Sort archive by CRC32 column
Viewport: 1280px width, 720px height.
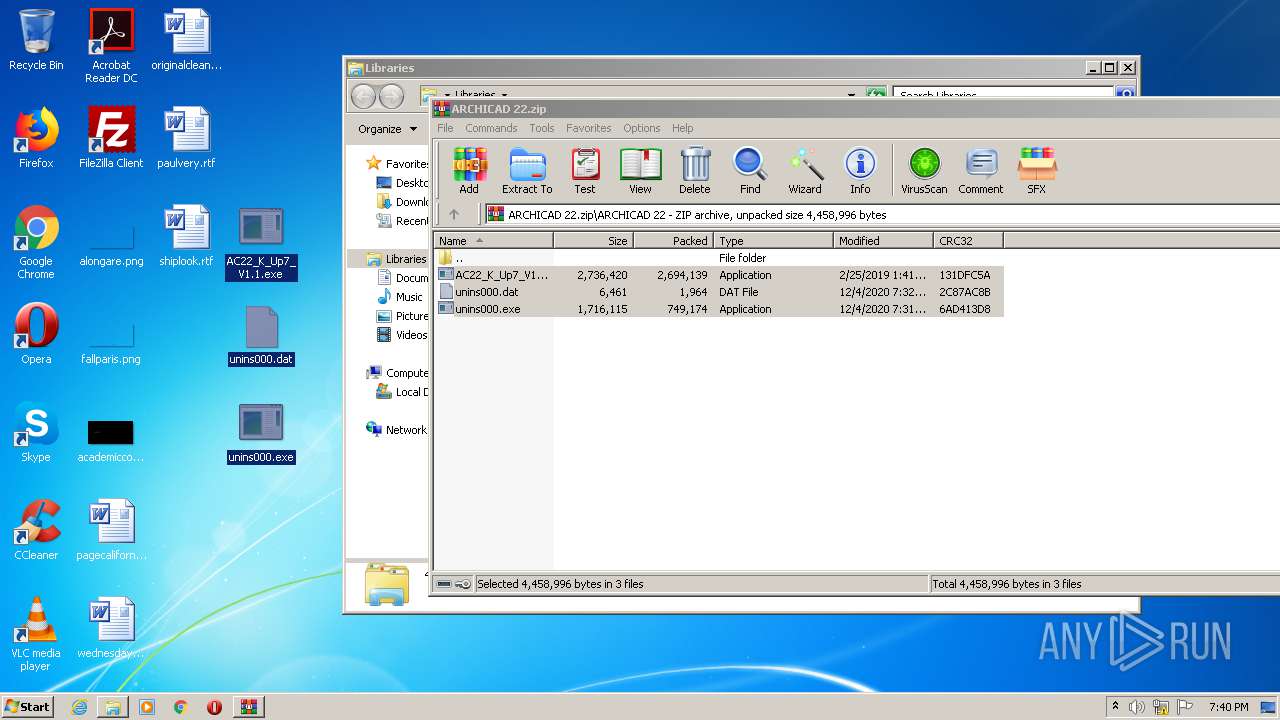point(969,241)
